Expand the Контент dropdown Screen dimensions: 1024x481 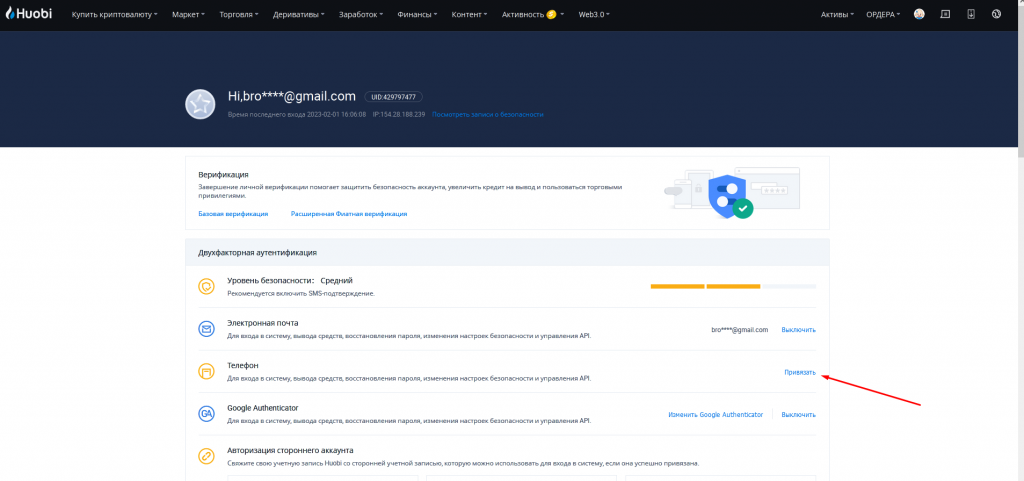coord(470,14)
